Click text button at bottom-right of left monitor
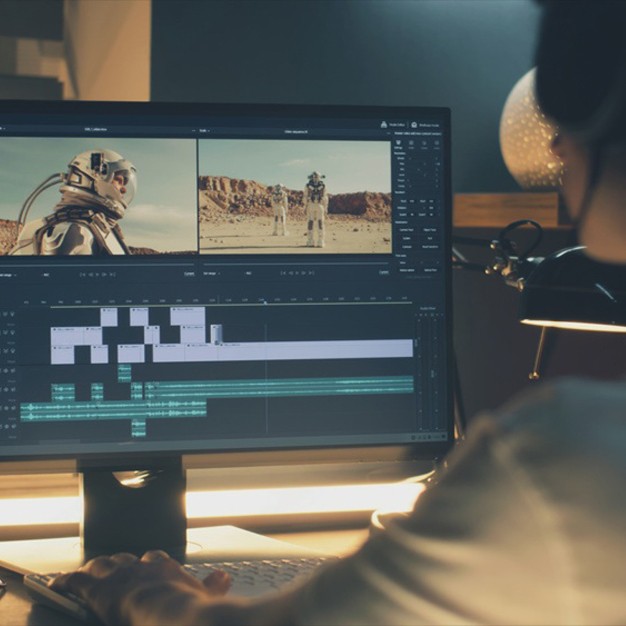 click(x=189, y=274)
